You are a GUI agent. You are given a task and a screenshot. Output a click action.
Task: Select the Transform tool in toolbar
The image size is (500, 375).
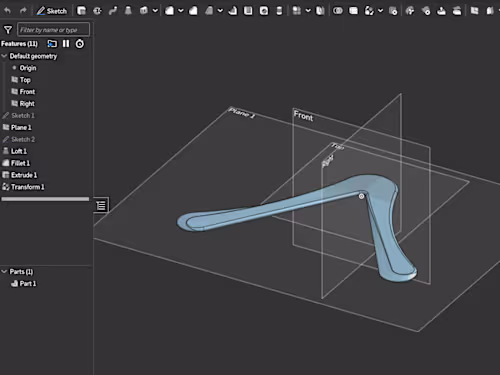(369, 11)
